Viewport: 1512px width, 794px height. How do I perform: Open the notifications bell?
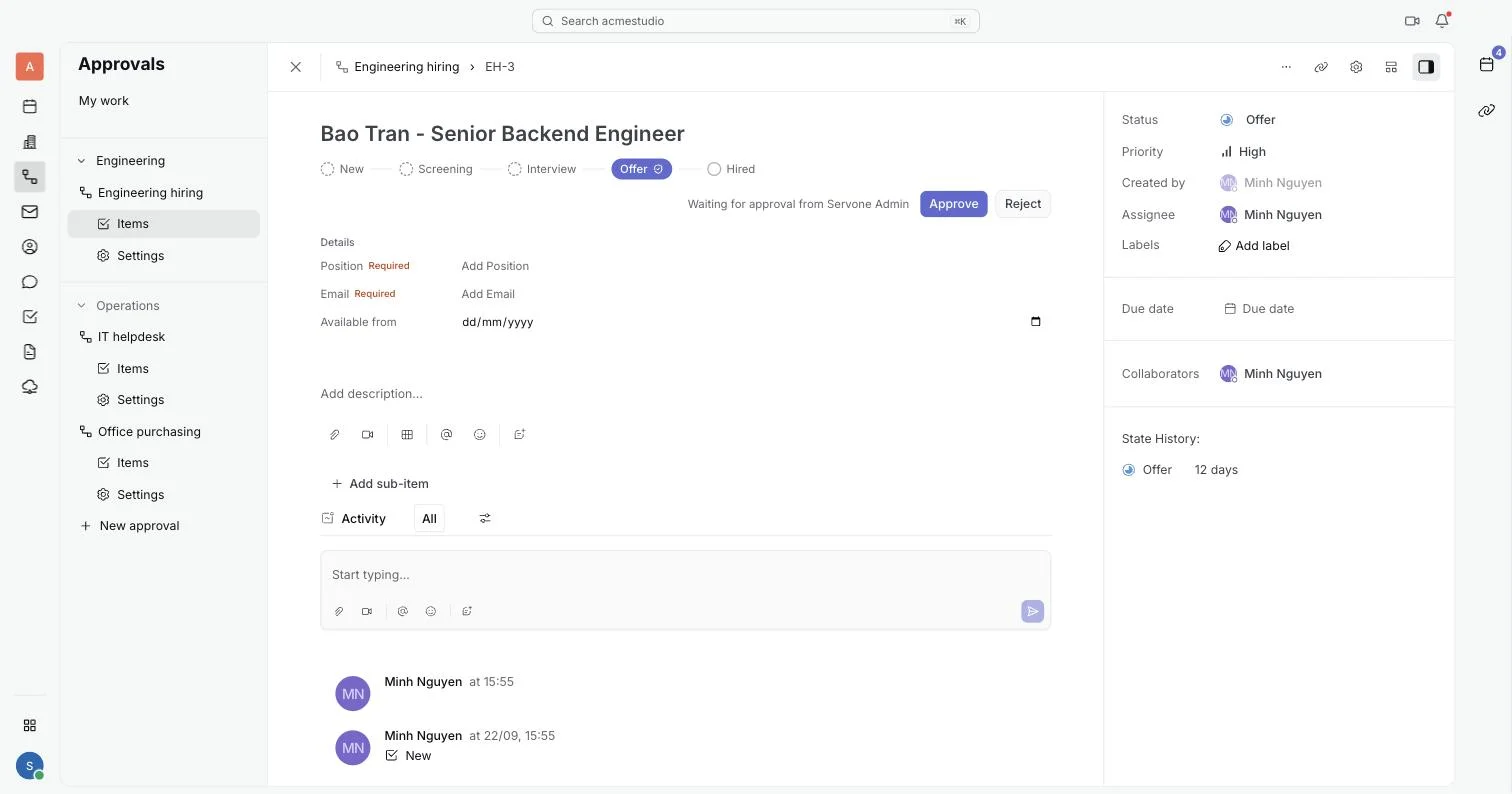click(x=1442, y=21)
